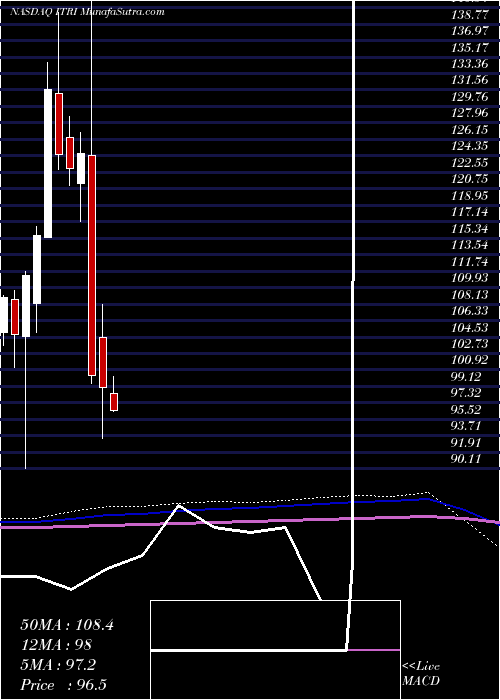This screenshot has height=700, width=500.
Task: Click the '12MA : 98' readout
Action: click(56, 645)
